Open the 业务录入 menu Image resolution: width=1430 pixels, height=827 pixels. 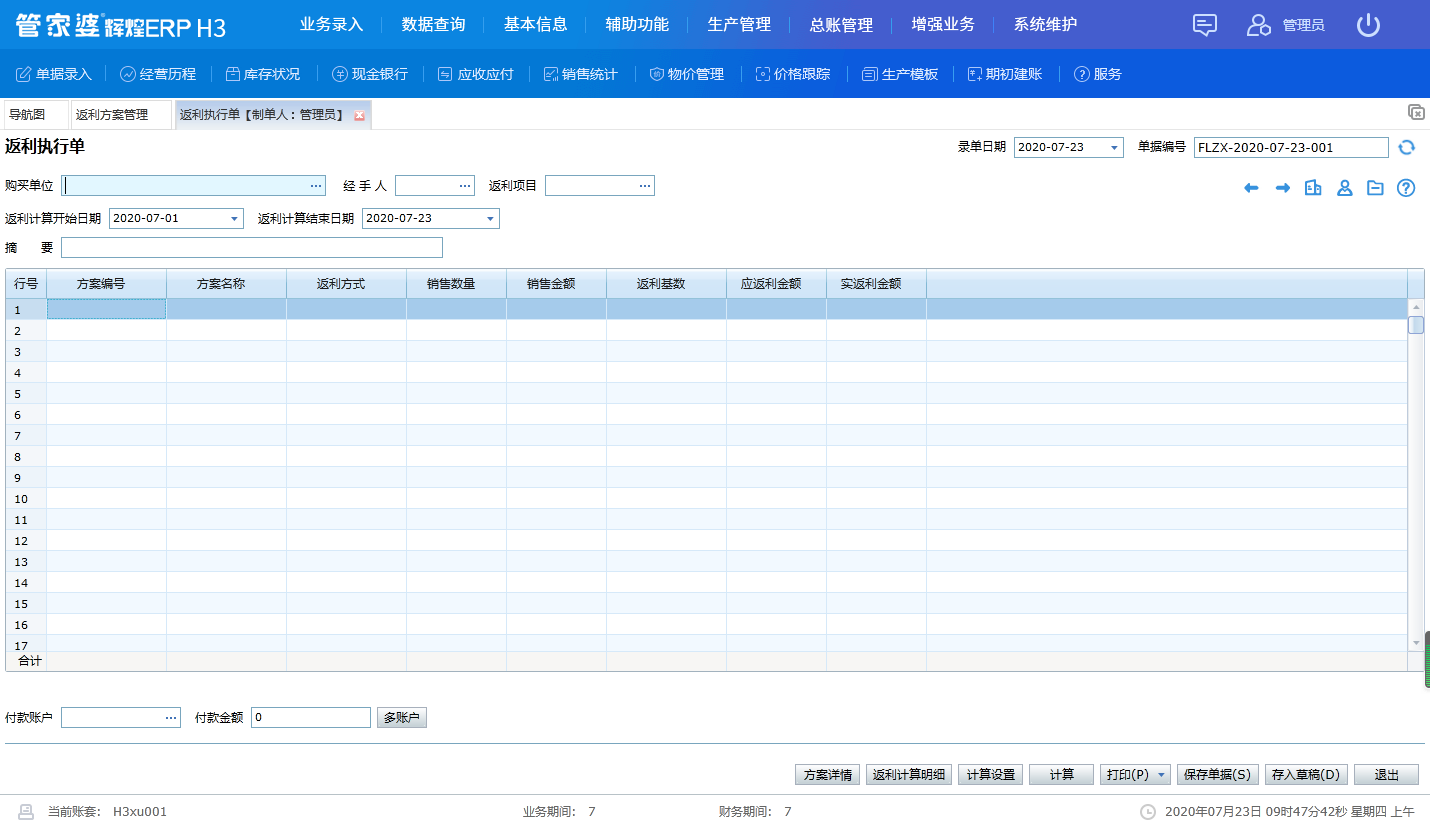(x=332, y=25)
